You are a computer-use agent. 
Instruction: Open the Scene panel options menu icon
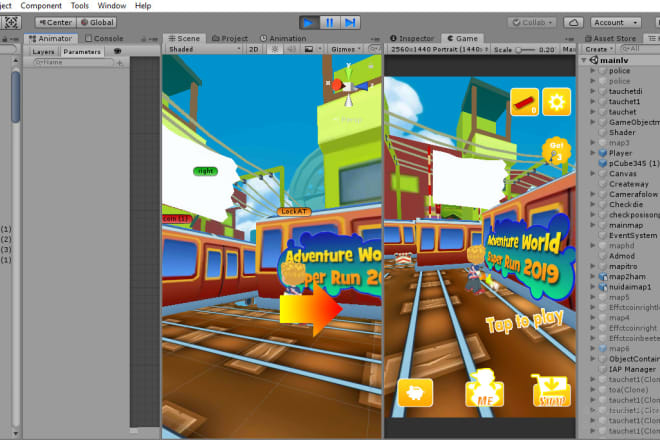point(375,39)
